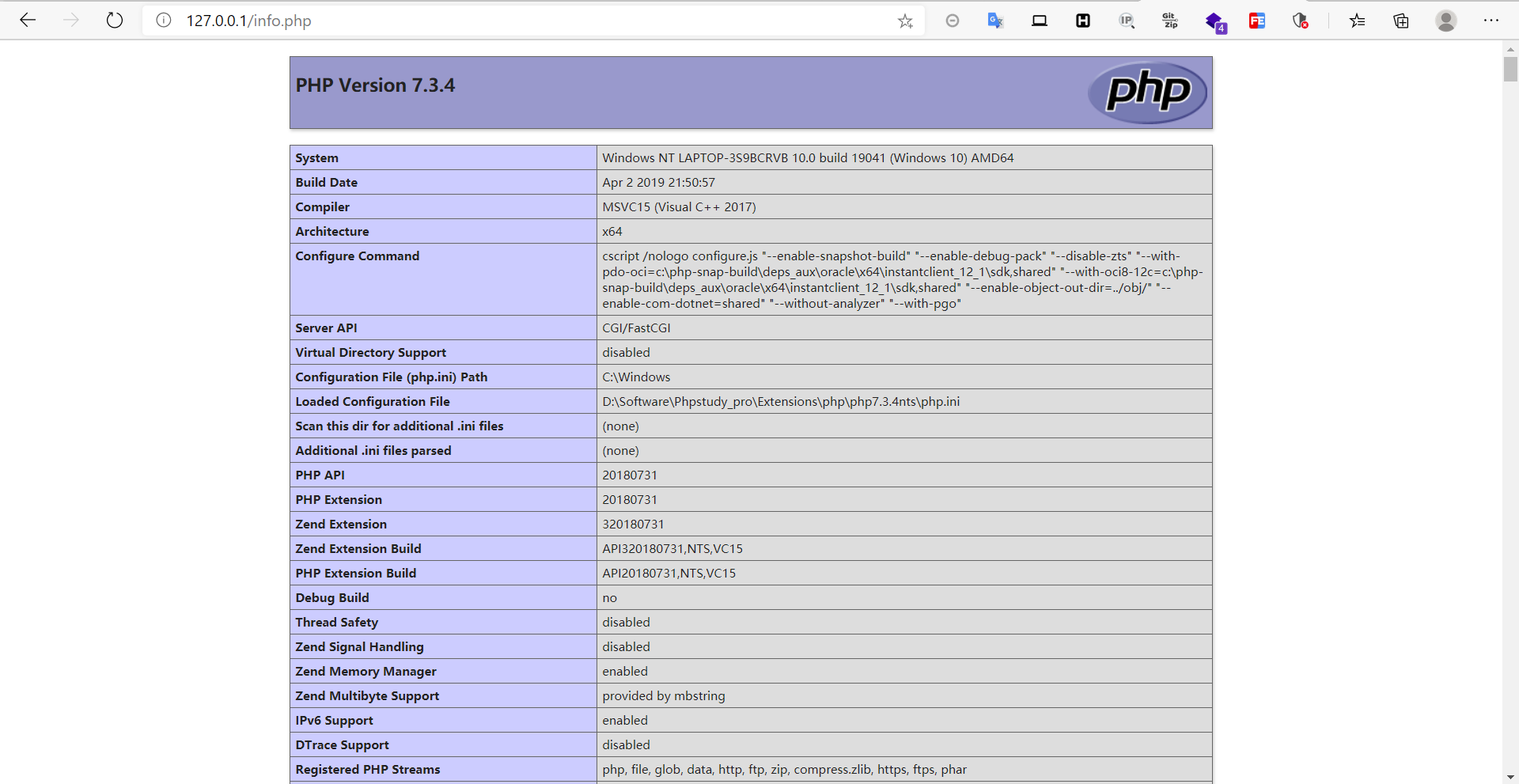Open the Google Translate extension

pos(995,21)
